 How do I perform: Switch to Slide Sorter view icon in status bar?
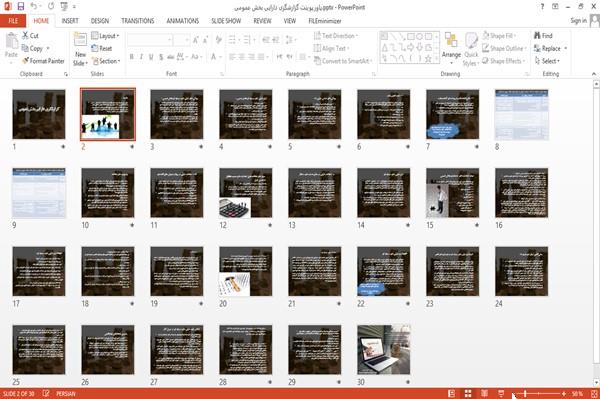tap(468, 394)
